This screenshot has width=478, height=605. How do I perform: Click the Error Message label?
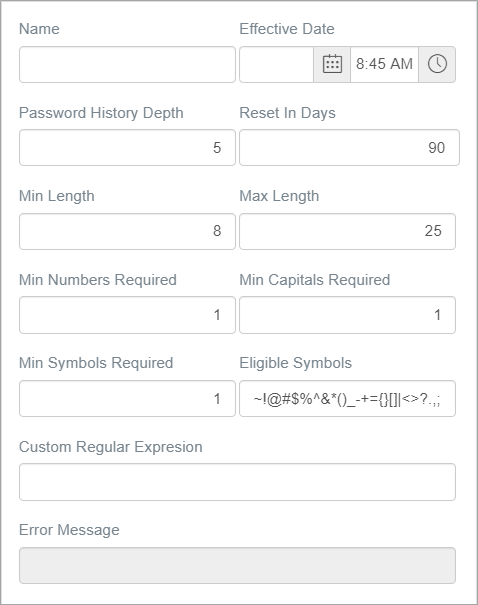click(x=69, y=530)
